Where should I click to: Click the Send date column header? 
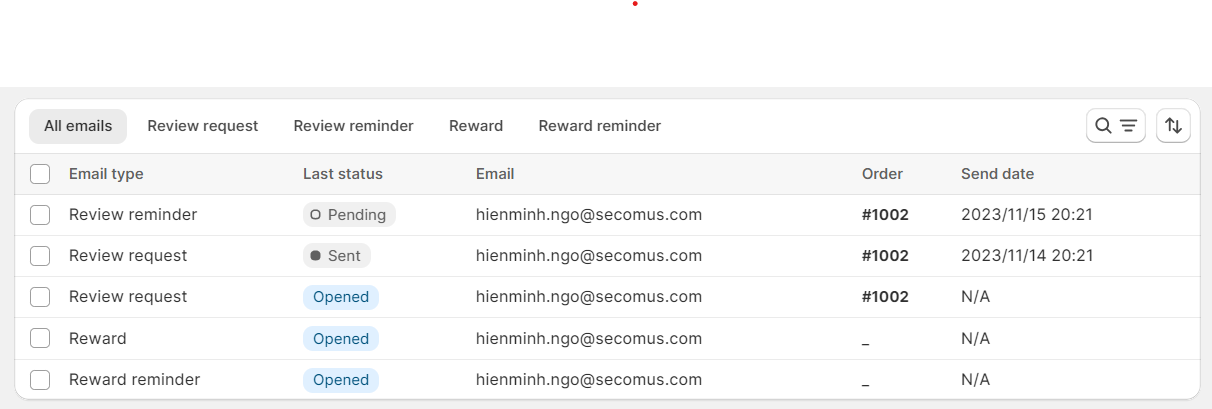pos(998,174)
